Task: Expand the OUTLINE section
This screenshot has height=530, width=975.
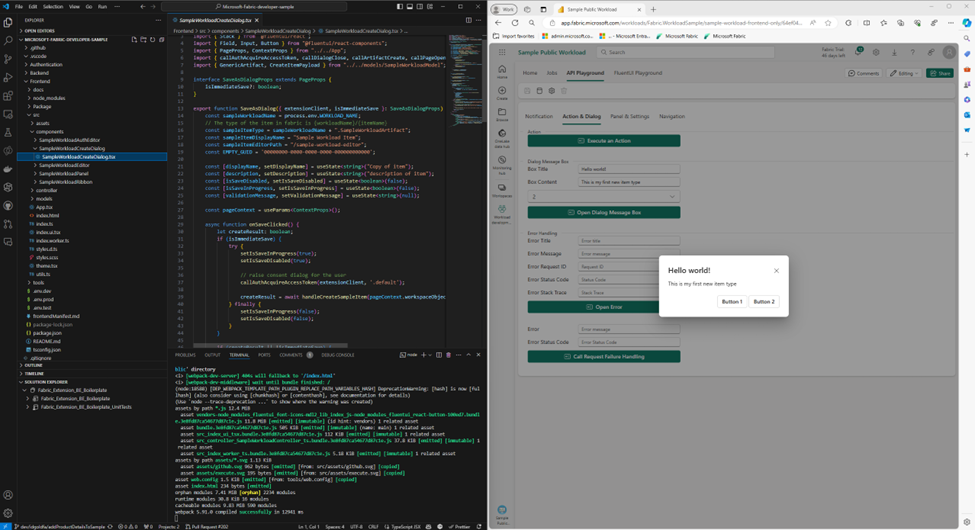Action: (x=34, y=365)
